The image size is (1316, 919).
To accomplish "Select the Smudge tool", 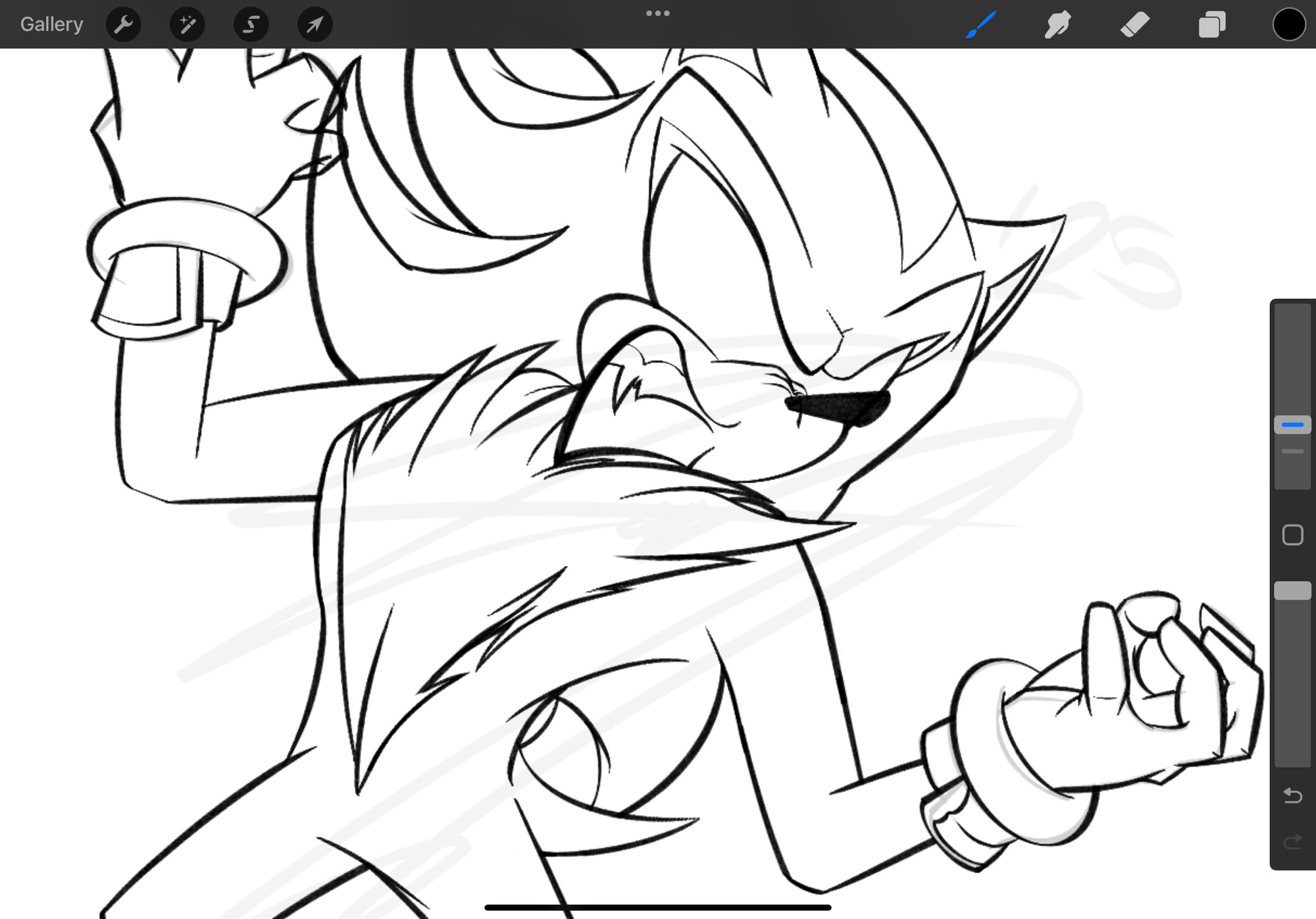I will [1057, 24].
